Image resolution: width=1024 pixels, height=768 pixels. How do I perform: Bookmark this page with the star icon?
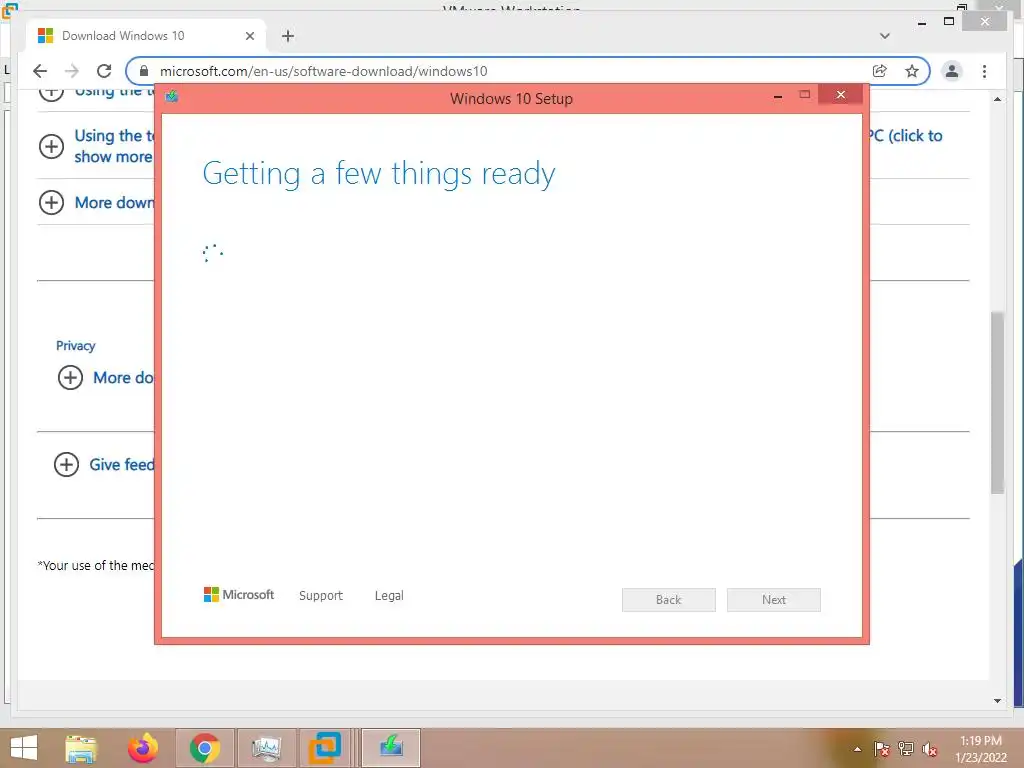tap(912, 71)
